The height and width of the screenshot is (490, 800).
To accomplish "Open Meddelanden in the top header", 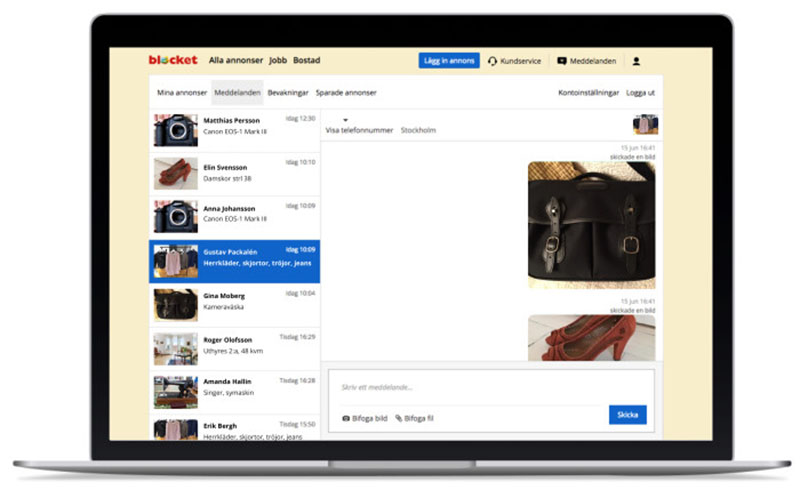I will (593, 61).
